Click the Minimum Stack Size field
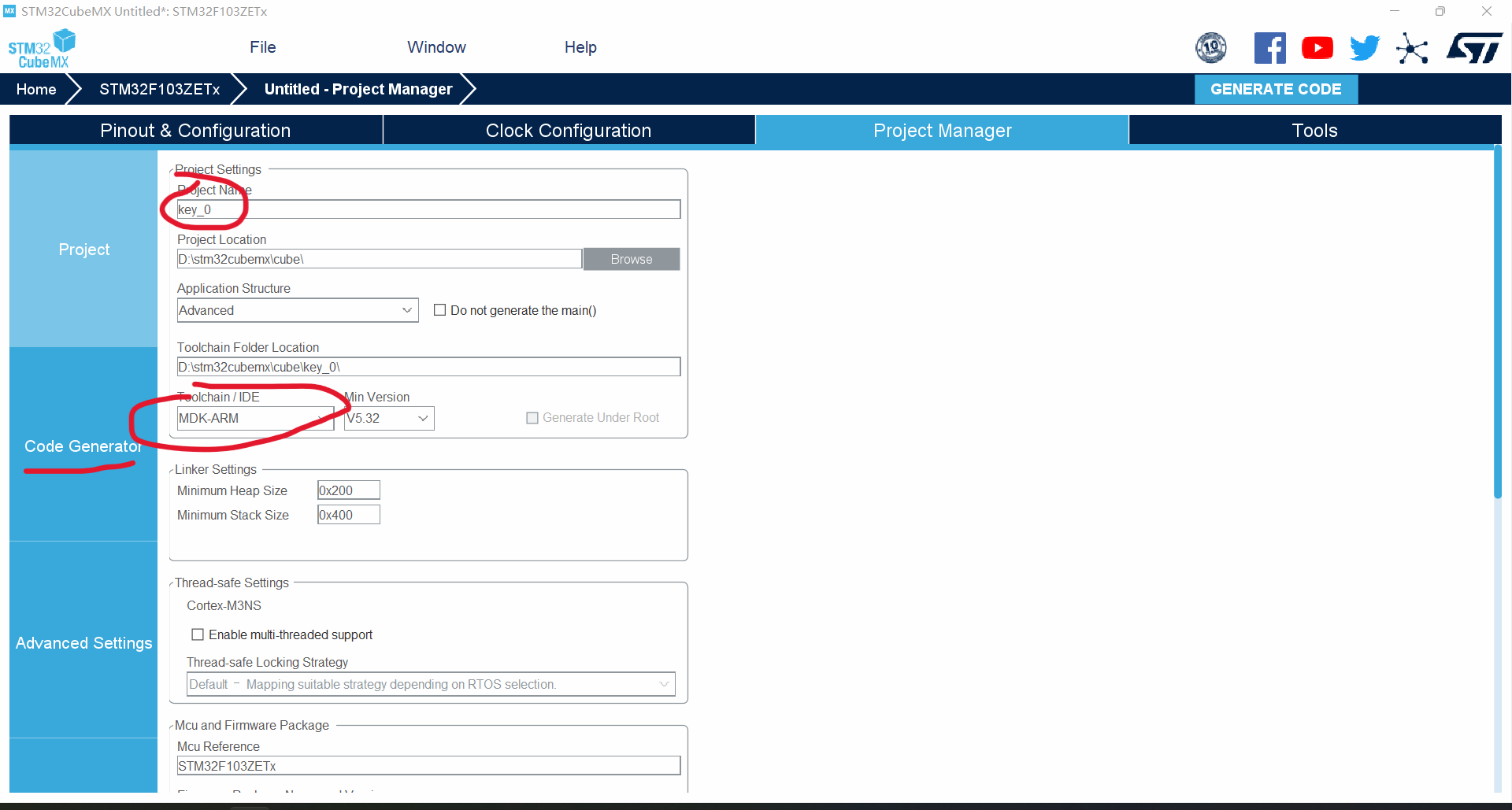 point(349,515)
